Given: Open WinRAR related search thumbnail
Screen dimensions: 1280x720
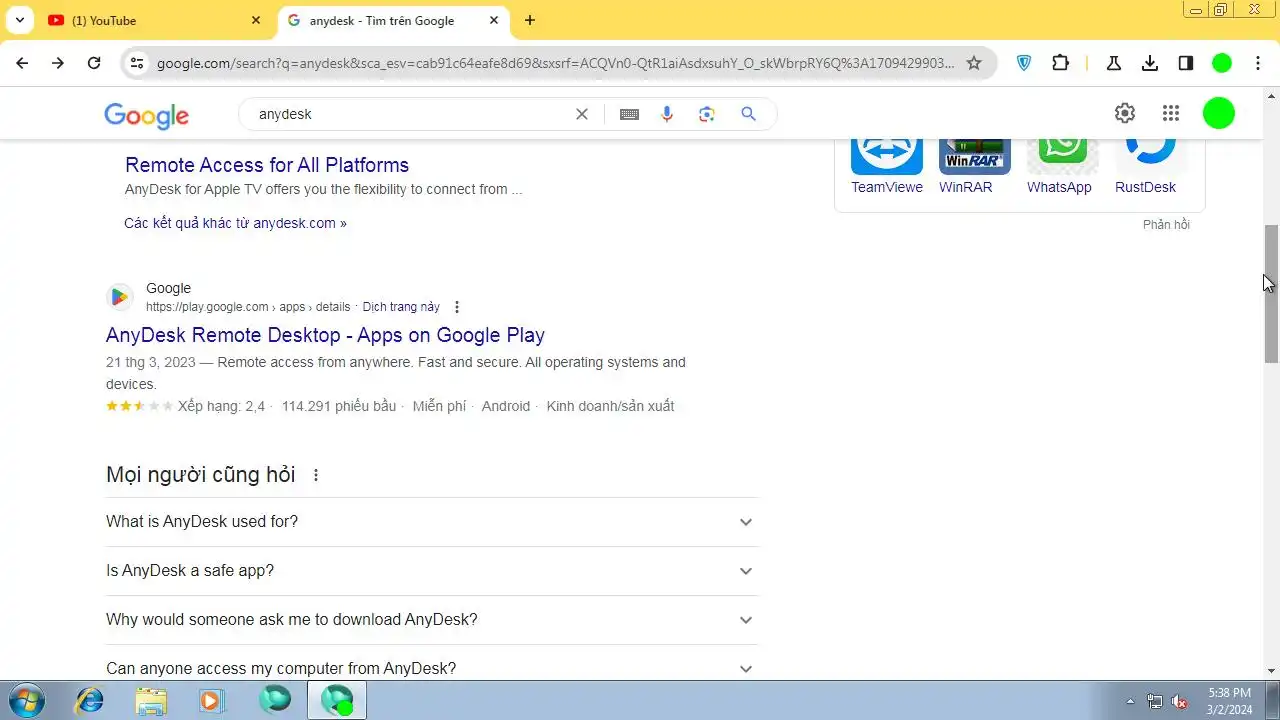Looking at the screenshot, I should [x=975, y=155].
